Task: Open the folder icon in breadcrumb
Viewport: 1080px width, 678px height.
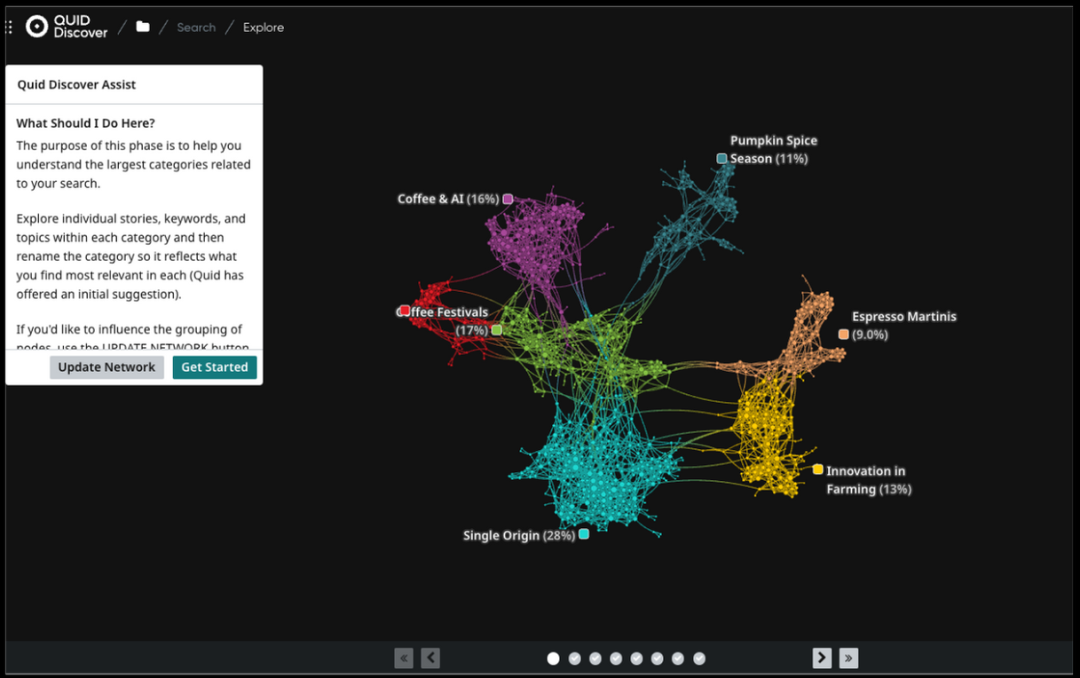Action: point(143,27)
